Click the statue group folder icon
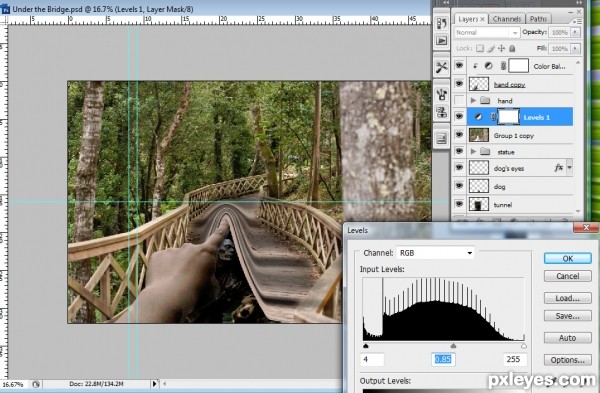This screenshot has height=393, width=600. click(485, 152)
